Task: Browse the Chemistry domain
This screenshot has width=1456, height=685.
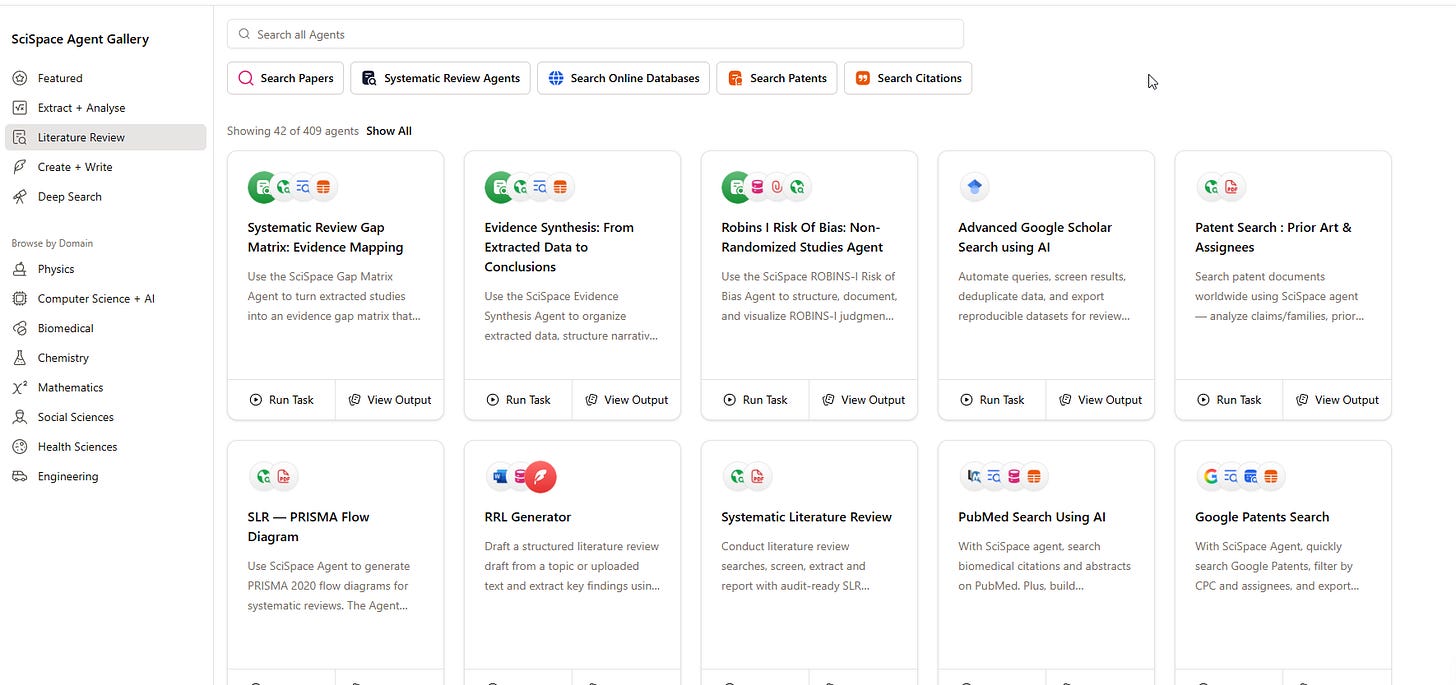Action: tap(105, 358)
